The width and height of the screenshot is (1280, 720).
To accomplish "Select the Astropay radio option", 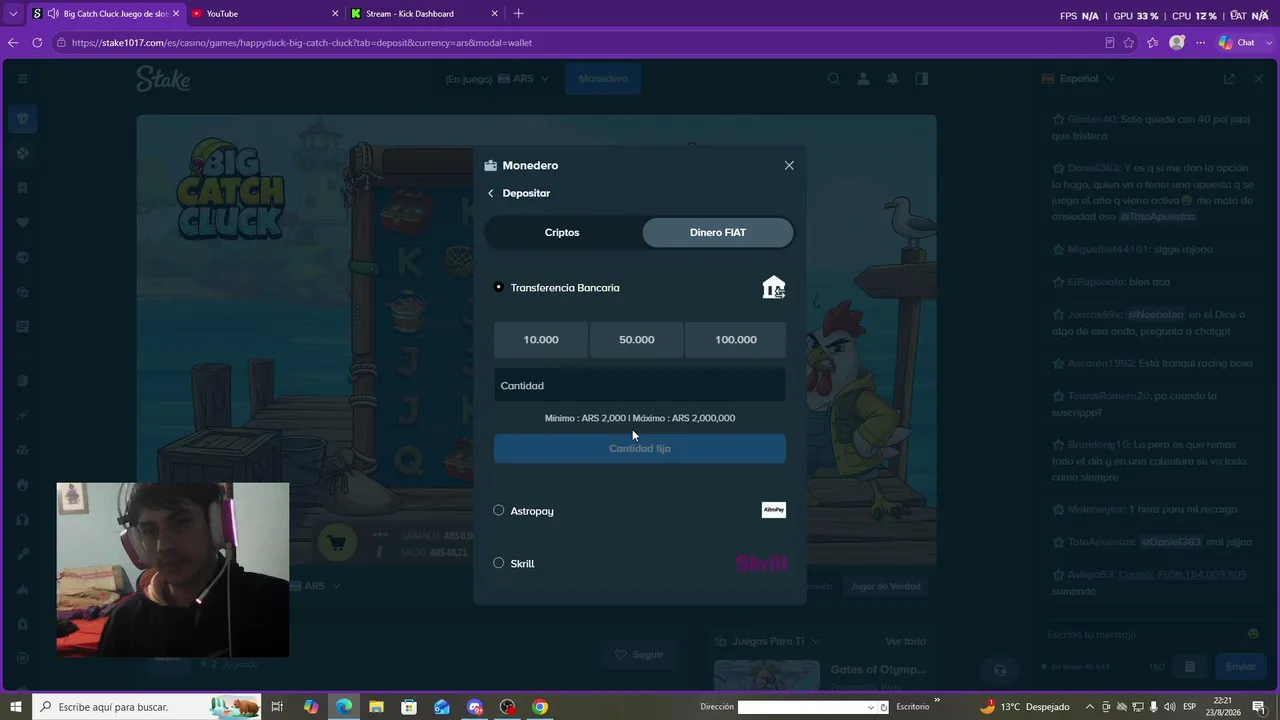I will (x=499, y=510).
